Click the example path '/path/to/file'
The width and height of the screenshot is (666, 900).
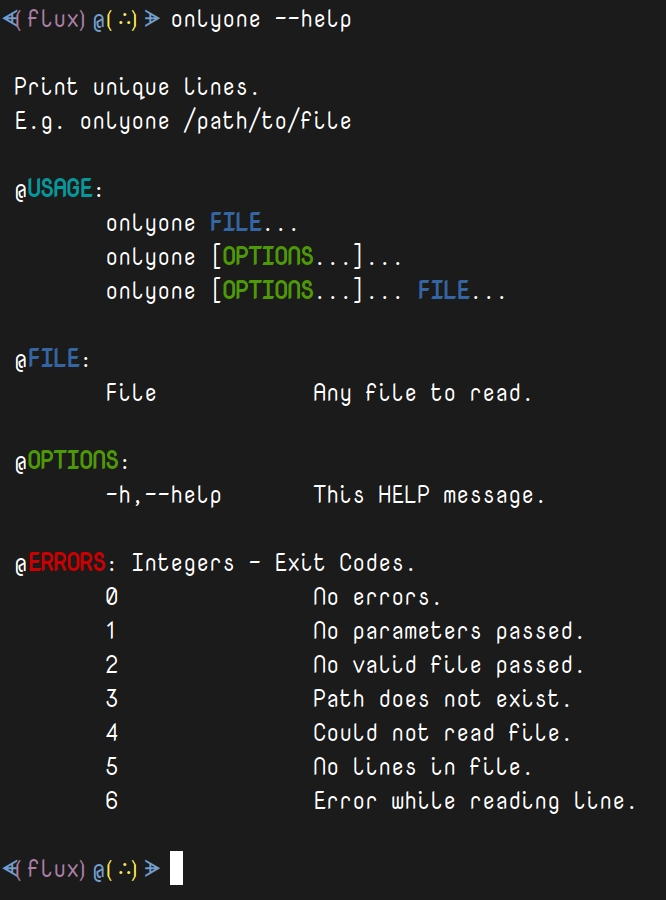(x=267, y=122)
